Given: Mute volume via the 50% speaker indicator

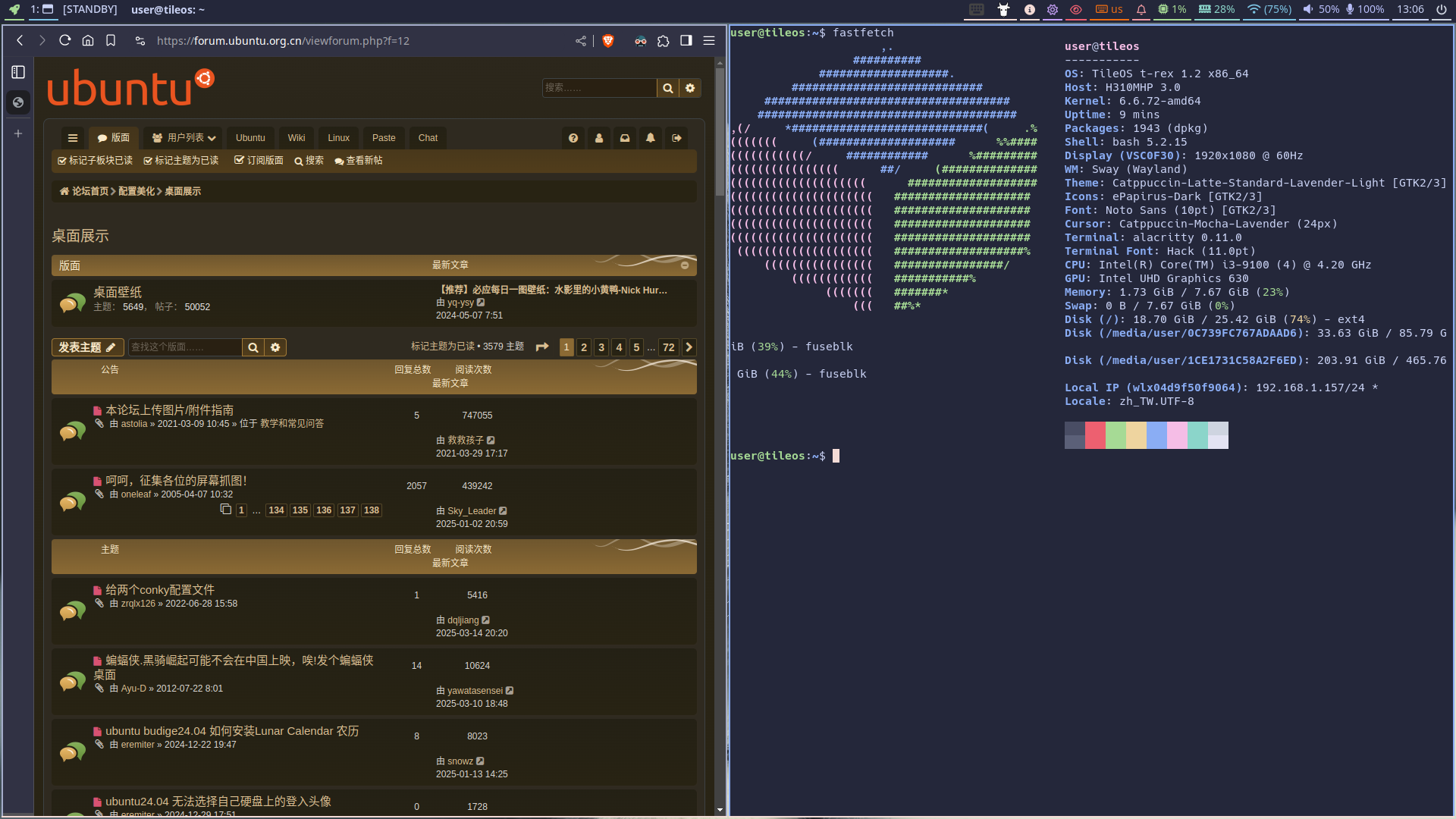Looking at the screenshot, I should (x=1321, y=9).
